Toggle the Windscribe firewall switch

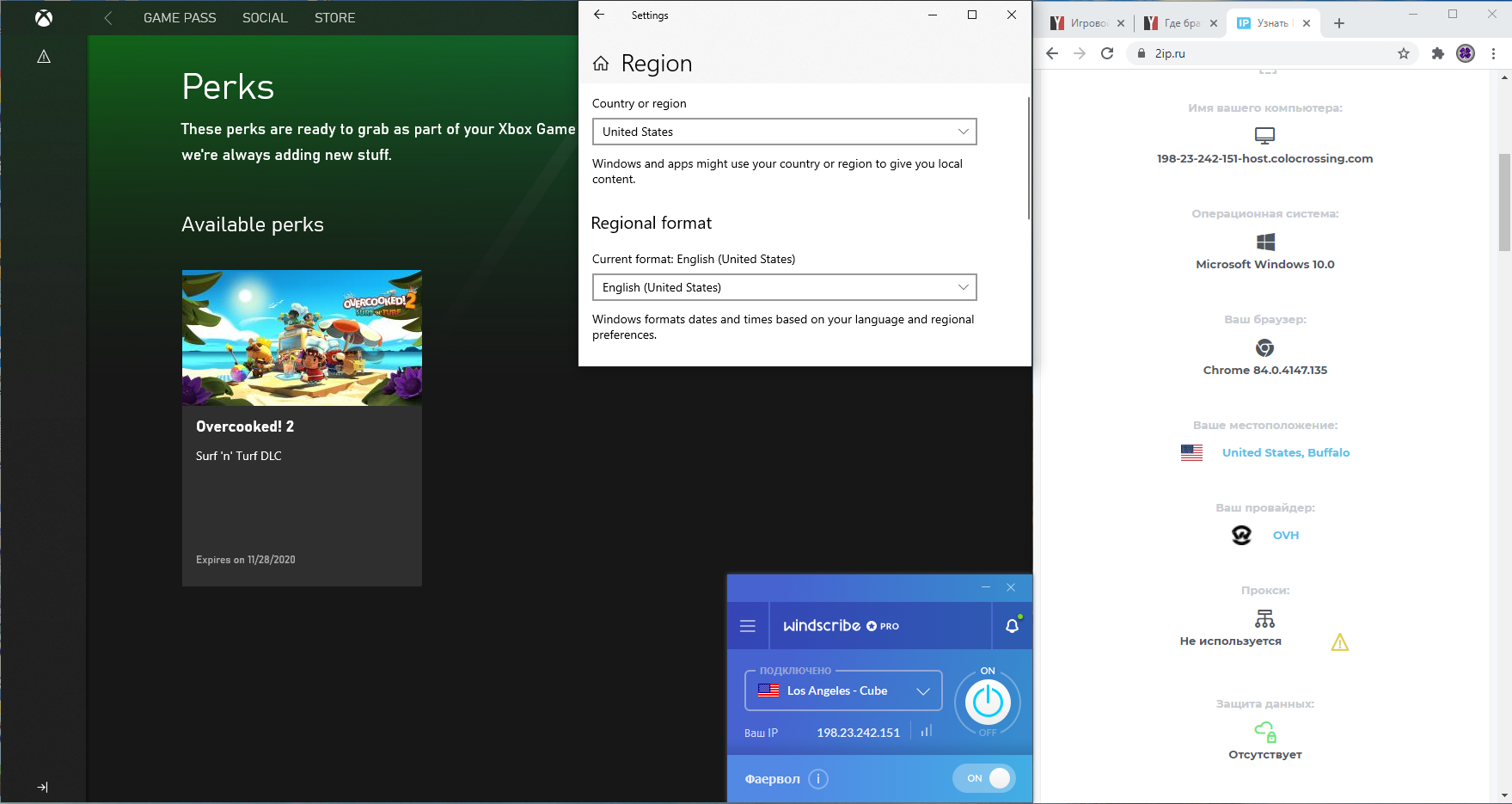click(x=984, y=778)
